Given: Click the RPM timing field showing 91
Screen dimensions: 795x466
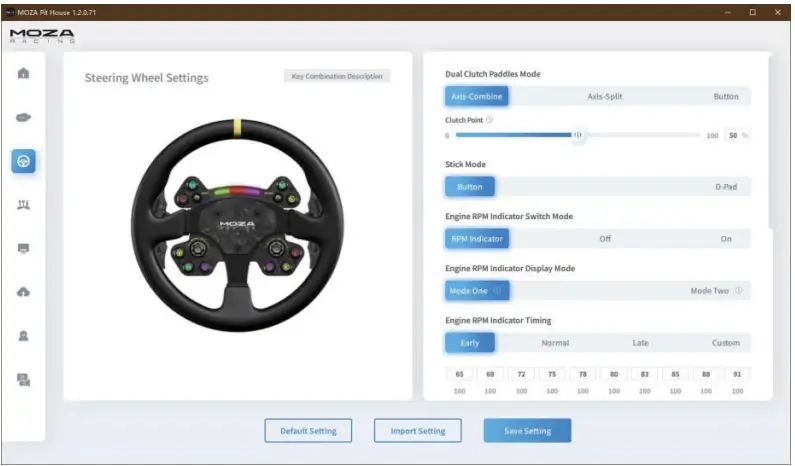Looking at the screenshot, I should [737, 374].
